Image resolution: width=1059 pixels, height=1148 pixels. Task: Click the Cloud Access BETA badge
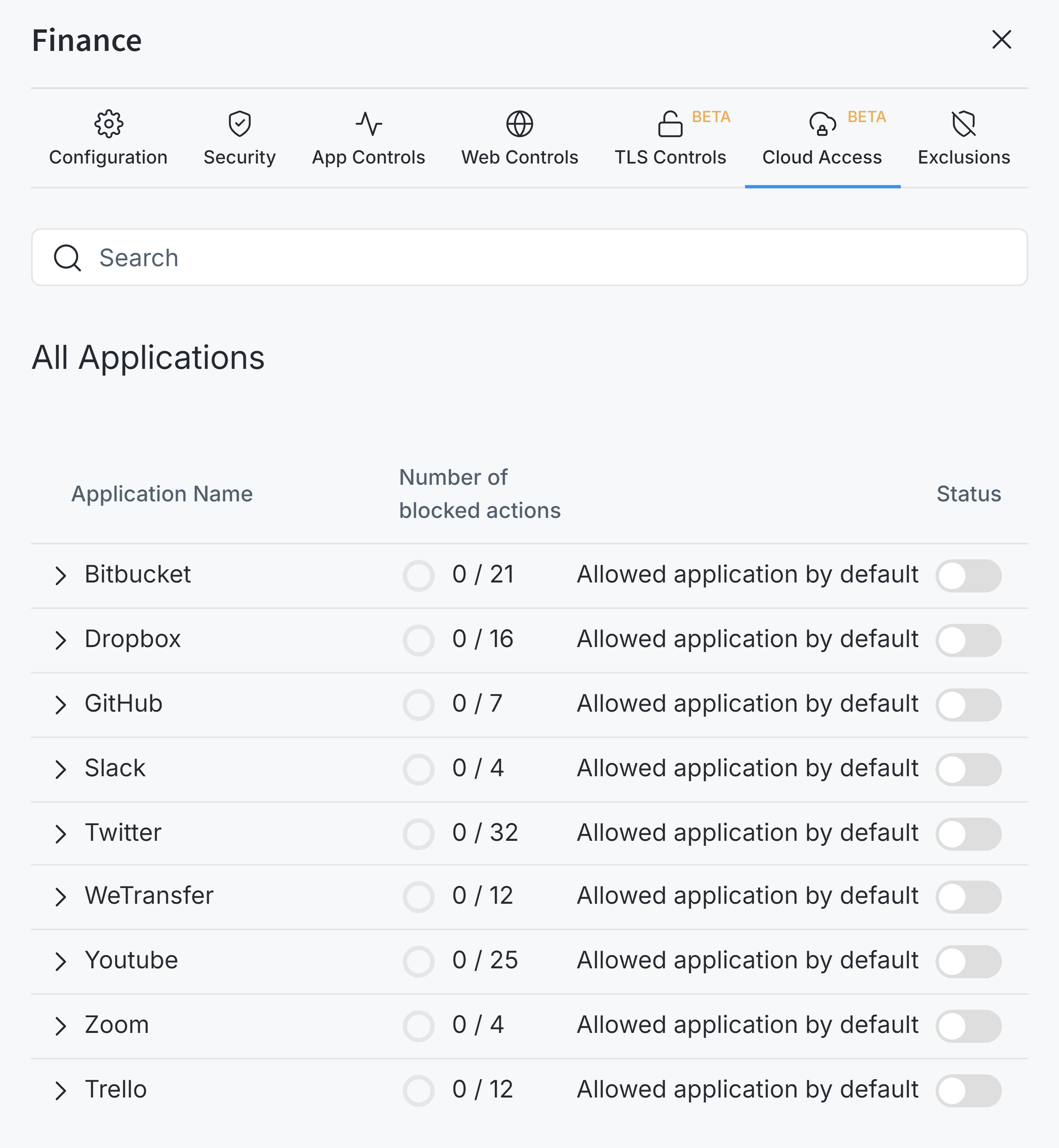[x=866, y=117]
